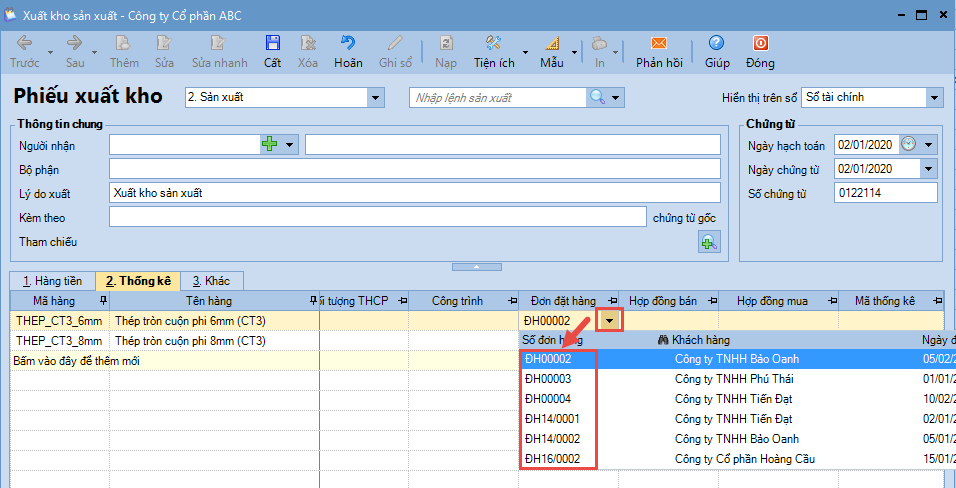The height and width of the screenshot is (488, 956).
Task: Click the Mẫu template icon
Action: [551, 44]
